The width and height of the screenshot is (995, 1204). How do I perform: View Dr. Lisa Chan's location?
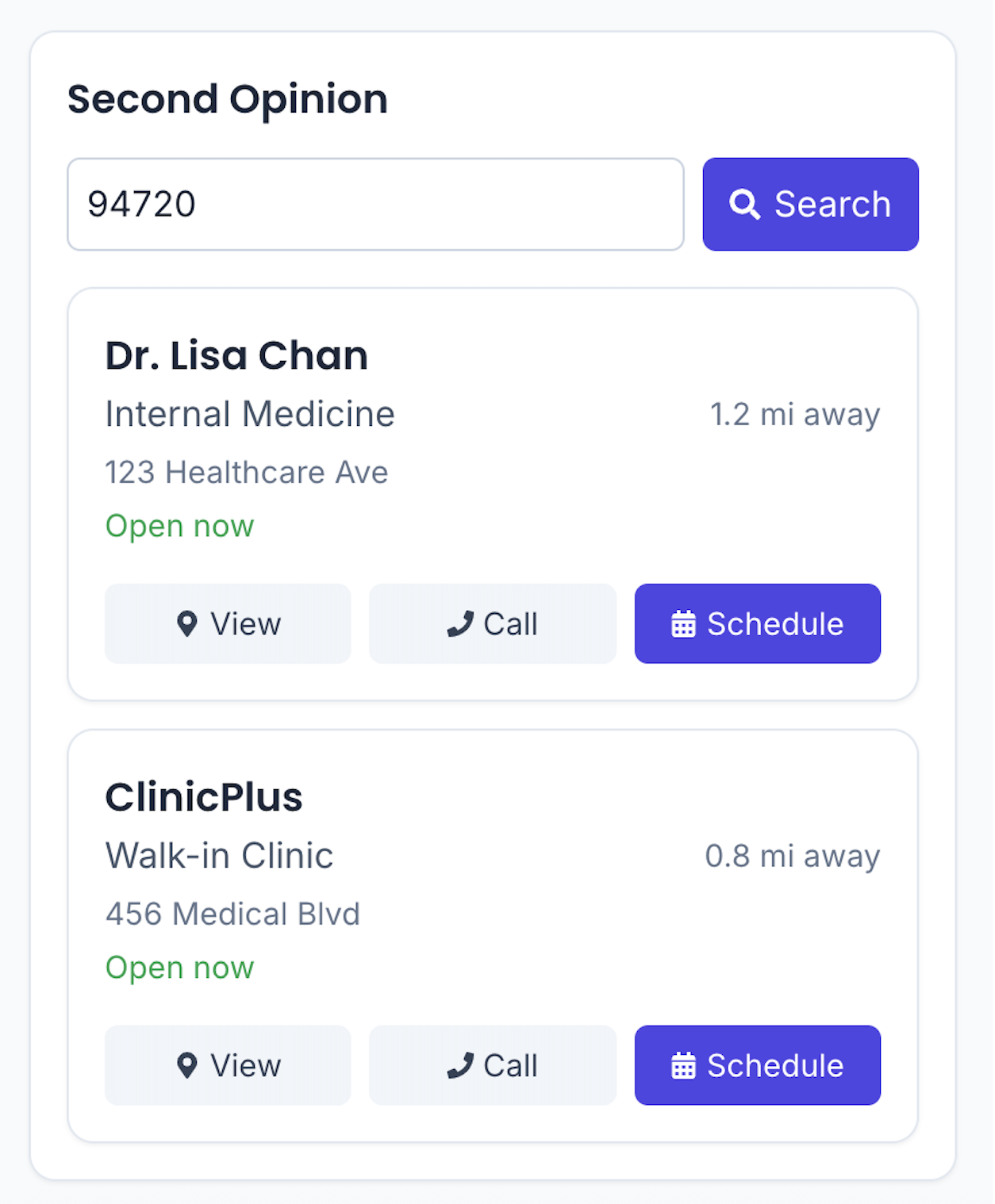(x=228, y=624)
